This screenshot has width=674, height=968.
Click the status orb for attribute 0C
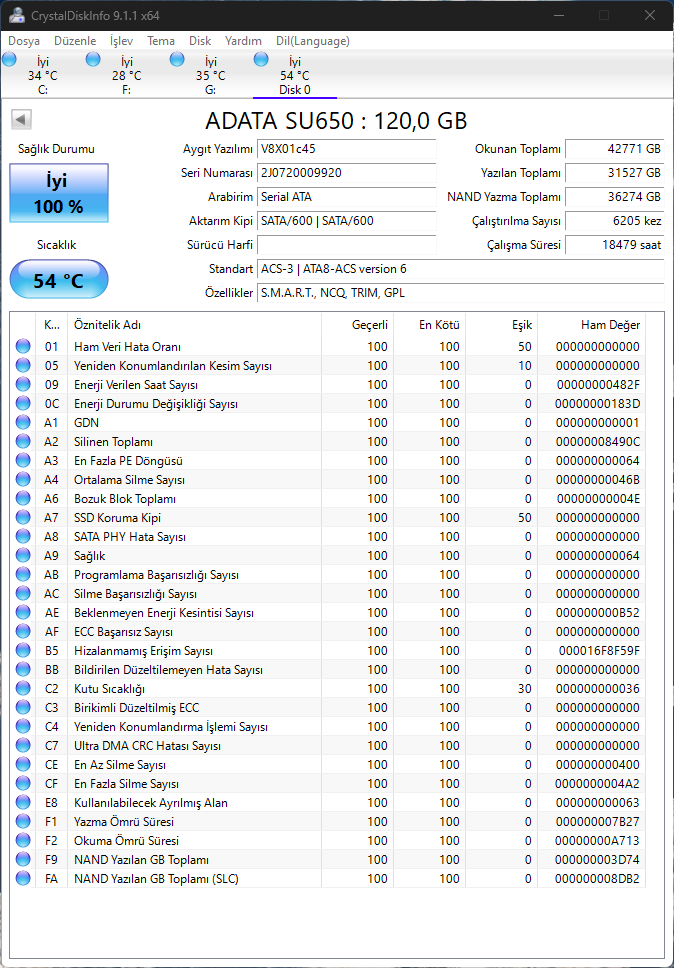coord(23,404)
